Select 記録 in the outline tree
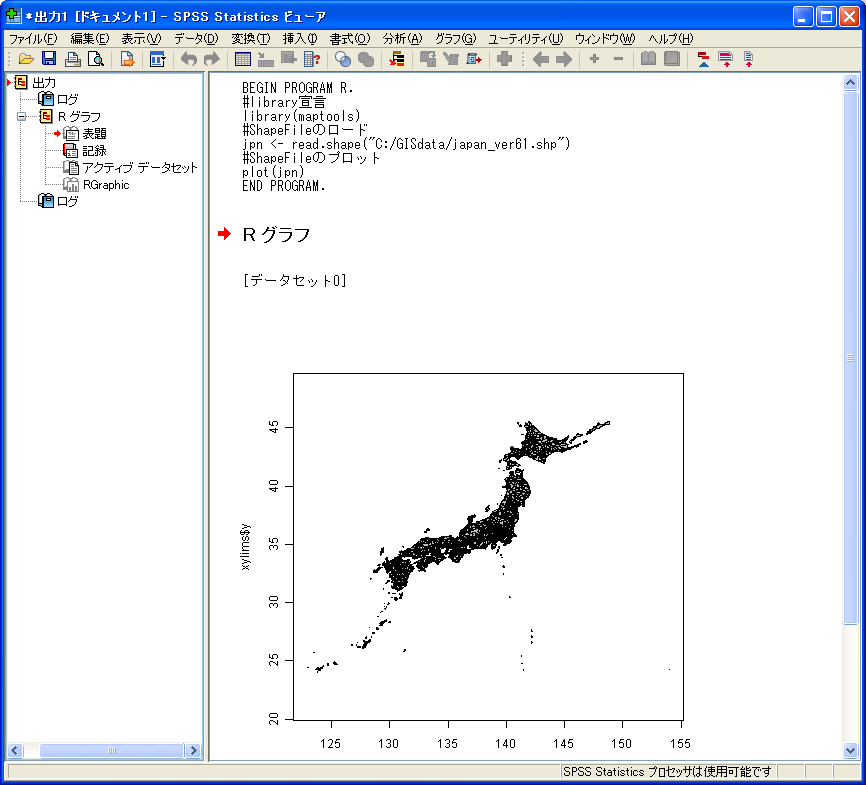The width and height of the screenshot is (866, 785). (x=94, y=150)
